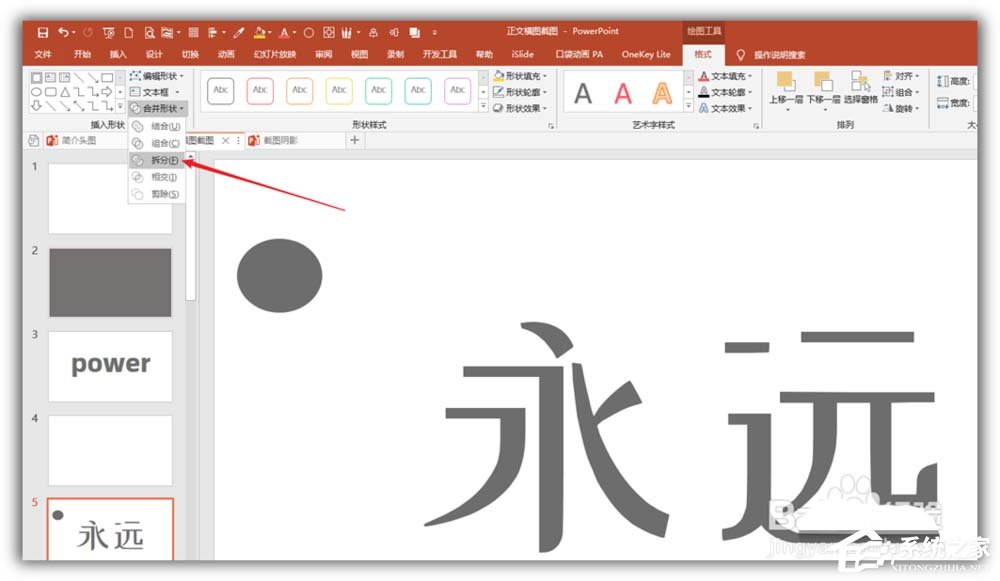Select slide 3 with the power text
The image size is (1000, 581).
110,365
